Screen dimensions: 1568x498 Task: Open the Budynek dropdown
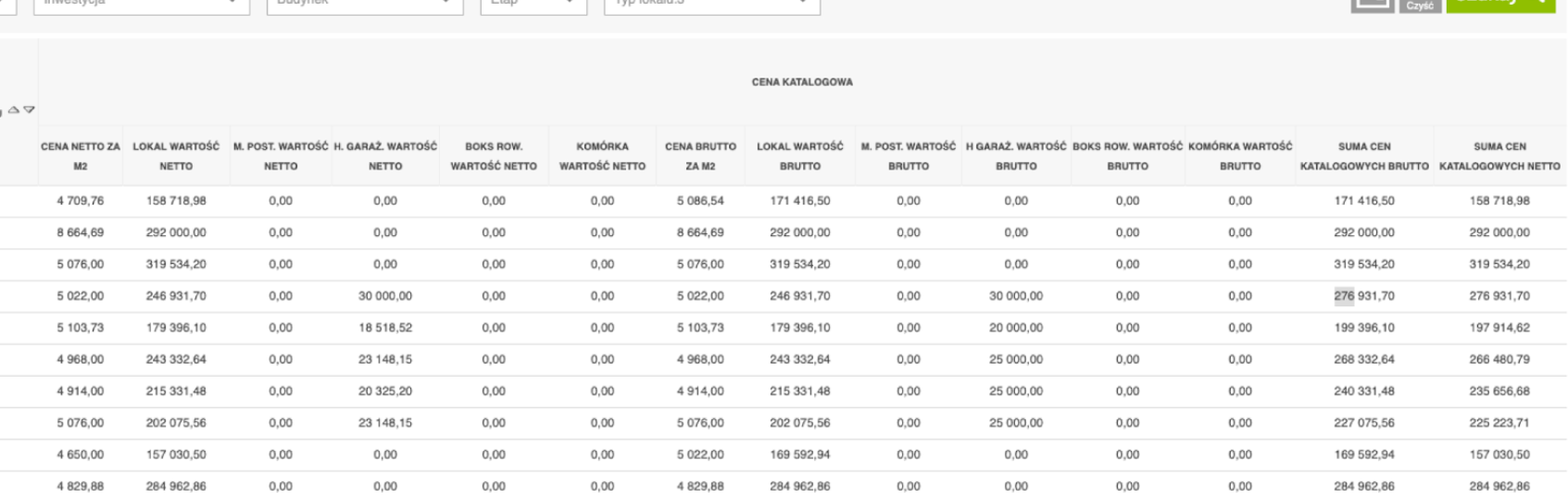click(x=364, y=3)
